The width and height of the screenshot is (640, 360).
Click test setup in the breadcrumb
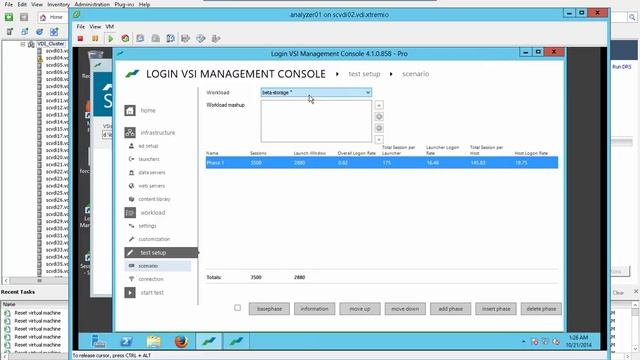point(364,74)
